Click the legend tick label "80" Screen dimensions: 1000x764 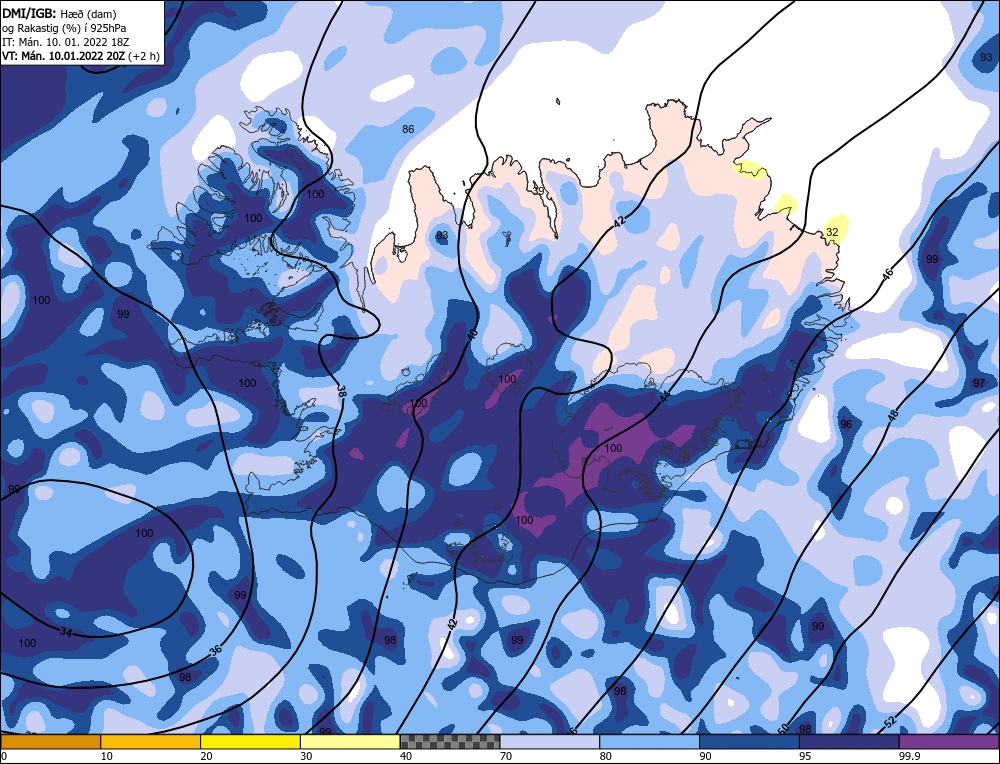605,756
